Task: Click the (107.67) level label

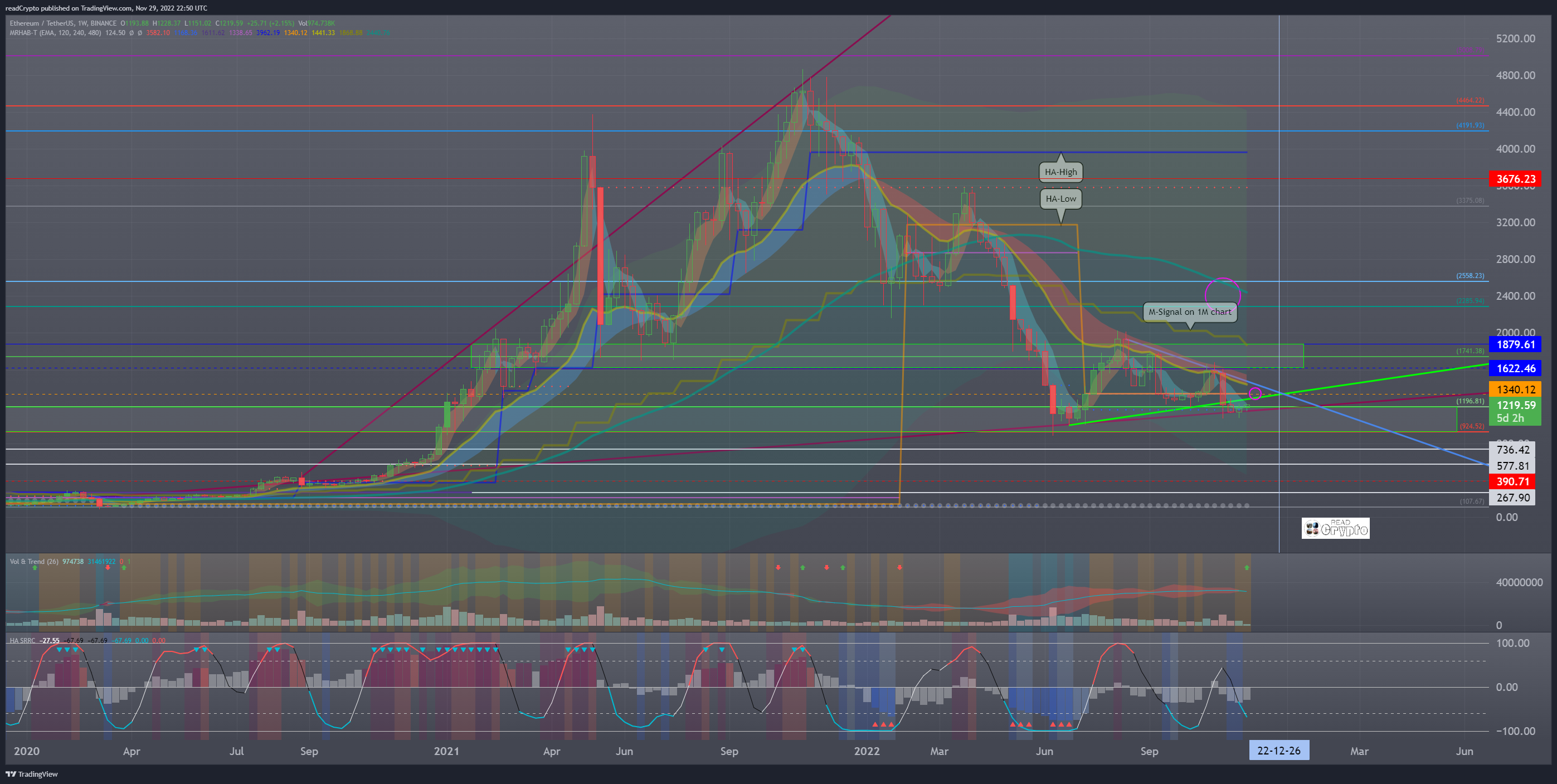Action: tap(1471, 501)
